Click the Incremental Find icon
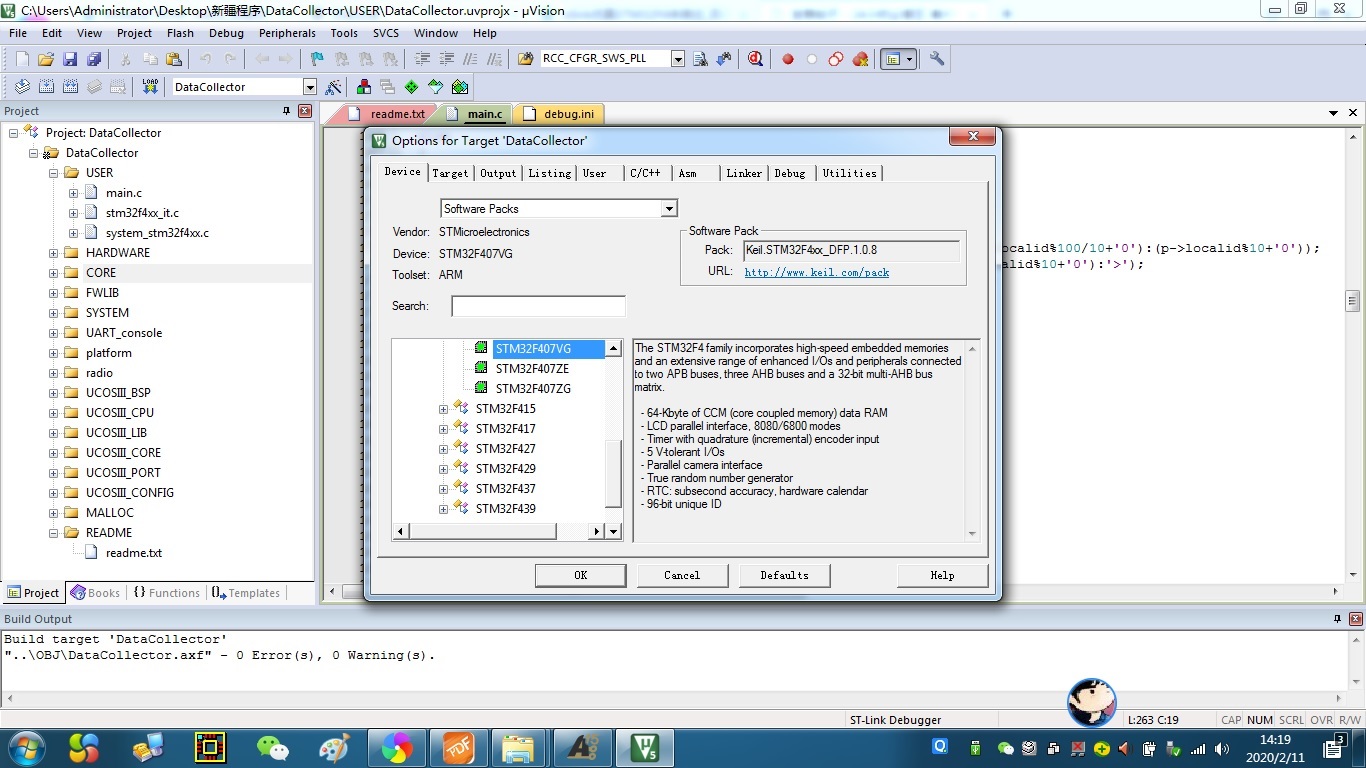 [724, 59]
